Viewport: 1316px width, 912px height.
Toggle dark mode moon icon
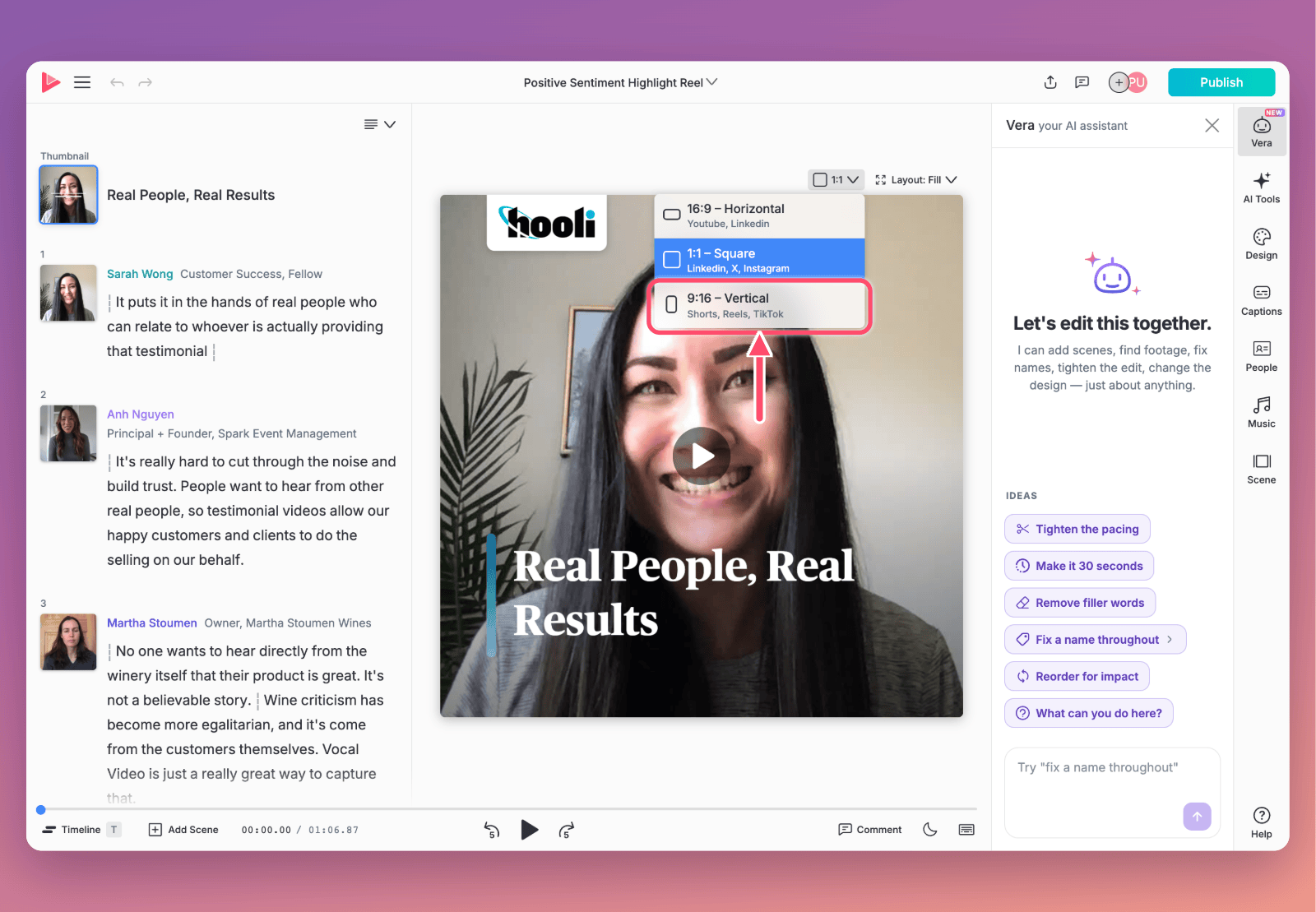(x=930, y=829)
